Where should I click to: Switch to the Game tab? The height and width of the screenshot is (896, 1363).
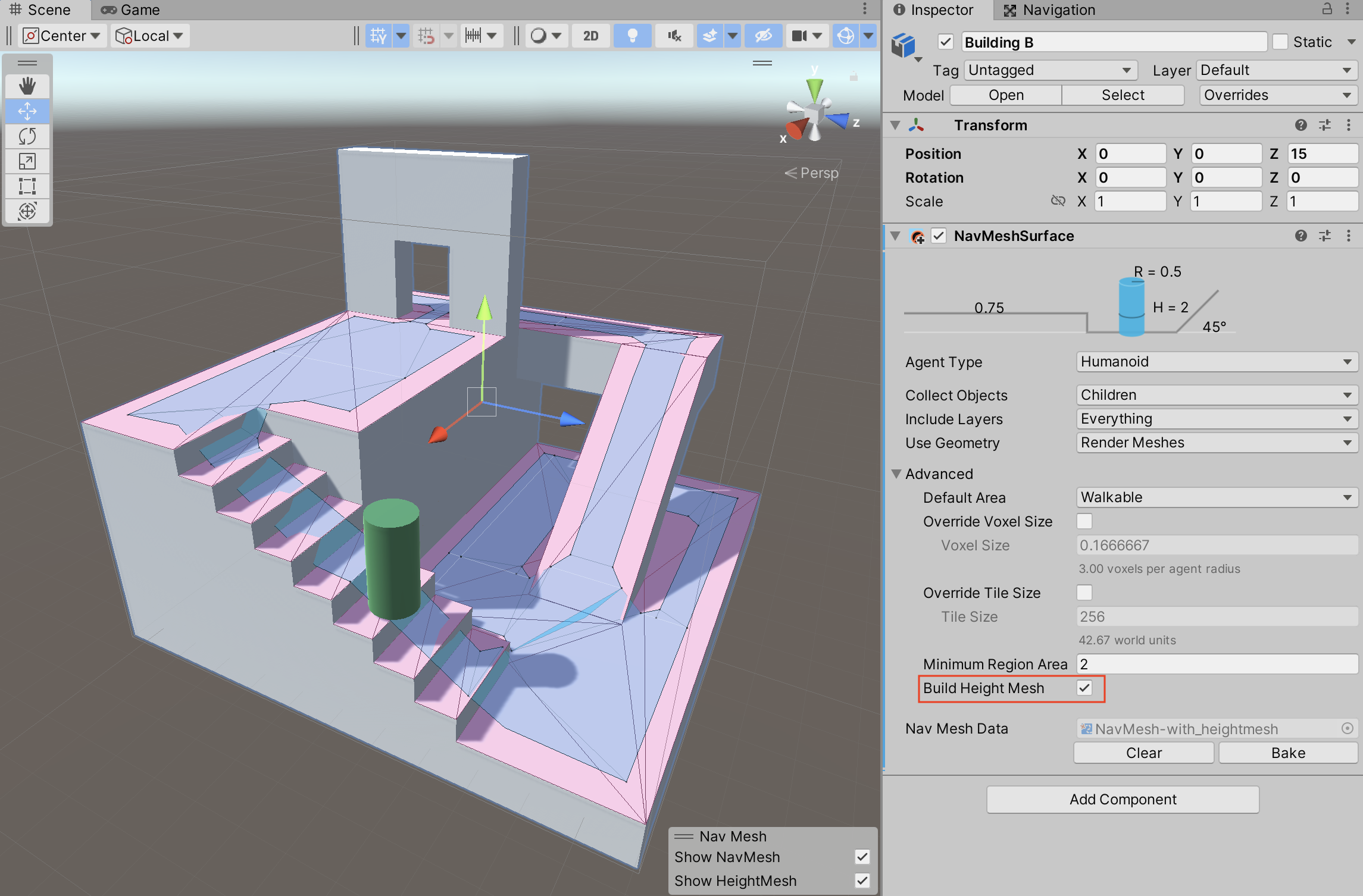pyautogui.click(x=130, y=10)
